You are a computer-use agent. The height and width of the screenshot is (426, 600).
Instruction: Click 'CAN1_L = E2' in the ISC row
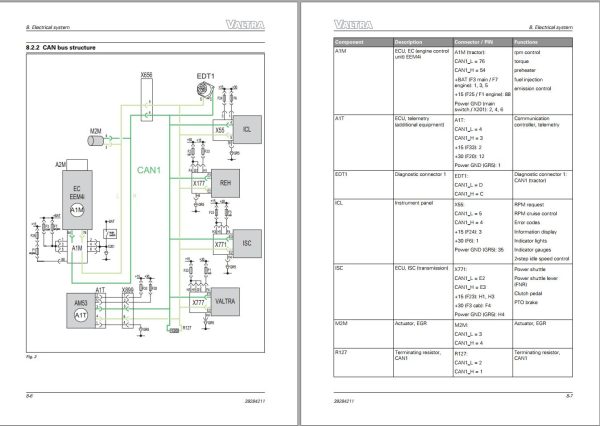click(x=470, y=278)
